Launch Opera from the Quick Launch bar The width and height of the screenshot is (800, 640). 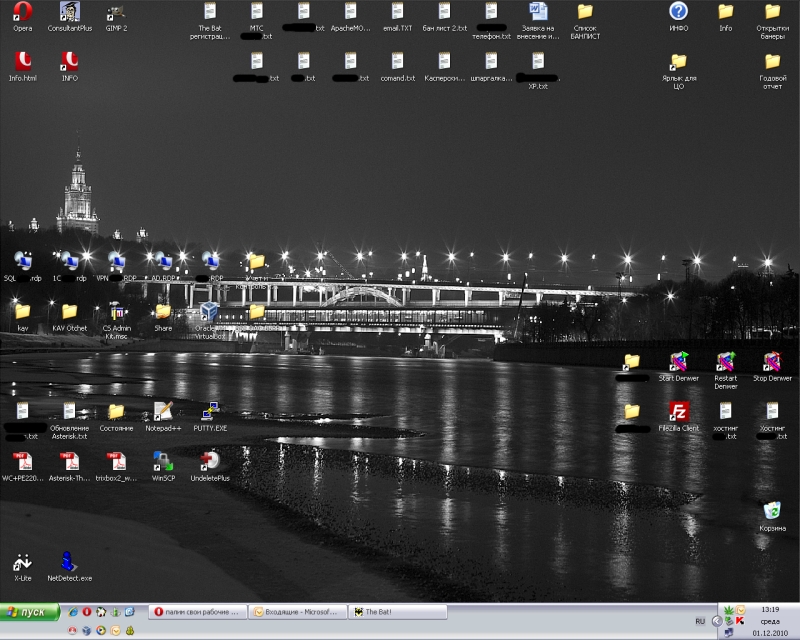(87, 611)
